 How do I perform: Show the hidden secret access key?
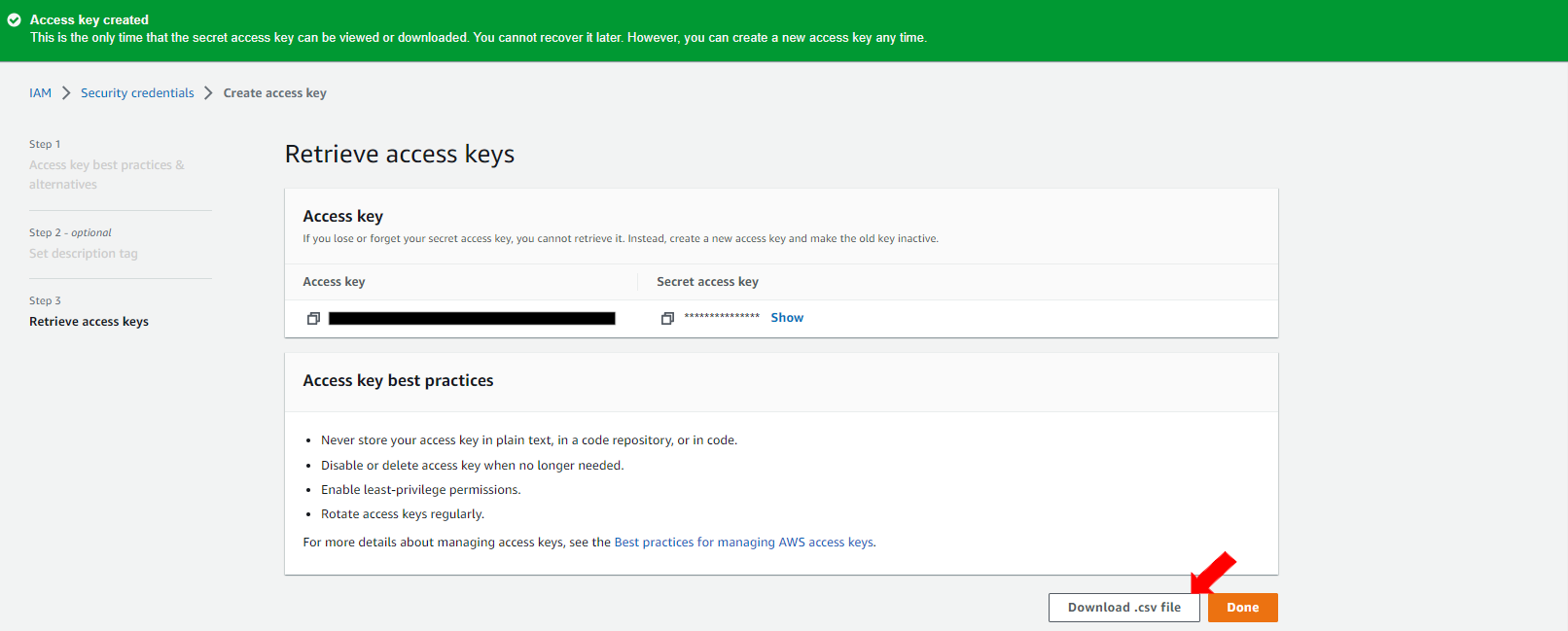coord(786,318)
